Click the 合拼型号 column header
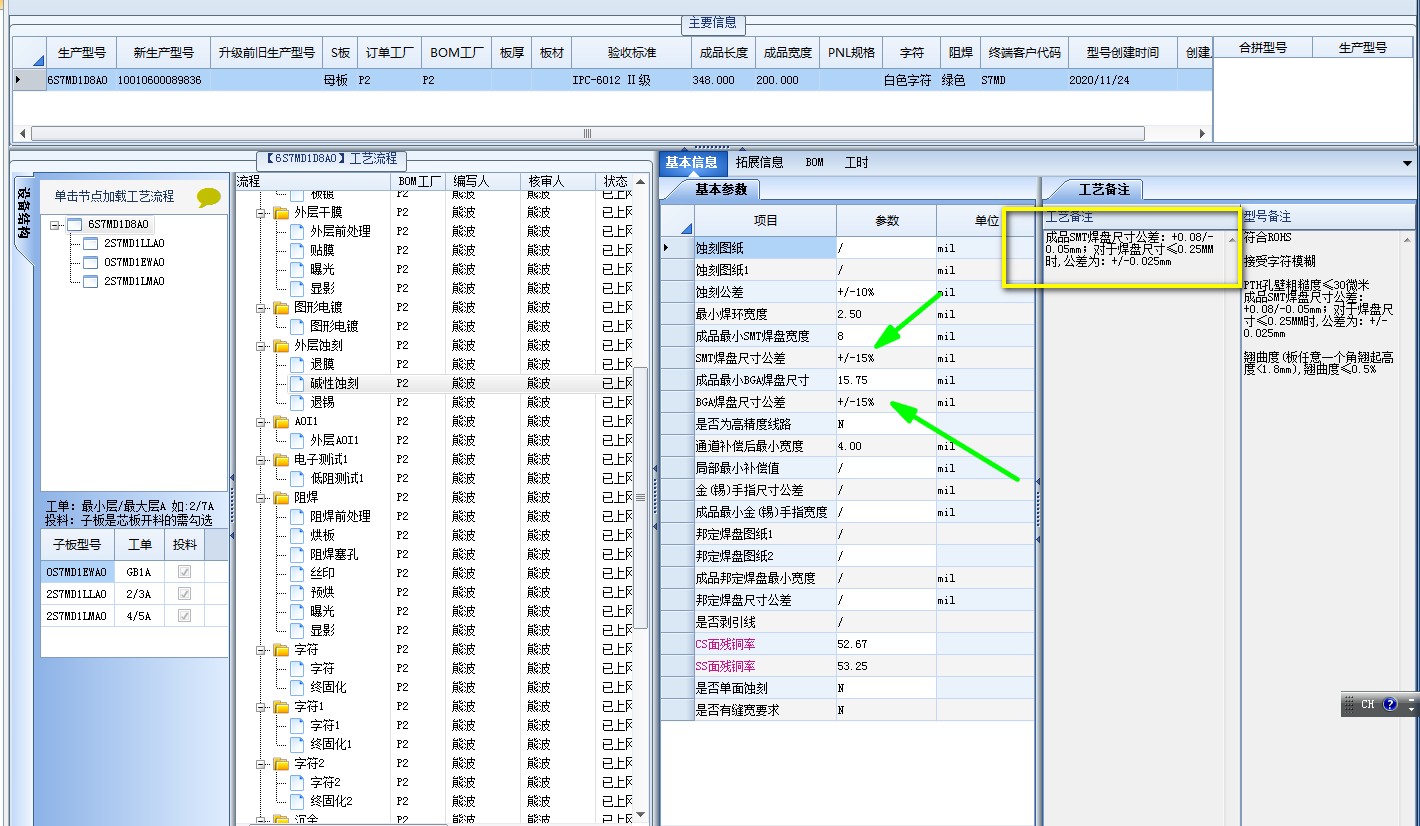 point(1263,48)
